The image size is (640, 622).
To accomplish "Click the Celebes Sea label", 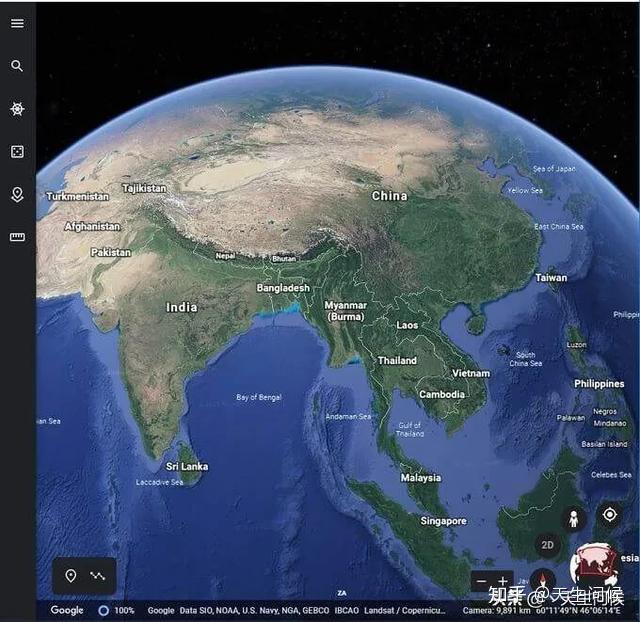I will tap(611, 475).
